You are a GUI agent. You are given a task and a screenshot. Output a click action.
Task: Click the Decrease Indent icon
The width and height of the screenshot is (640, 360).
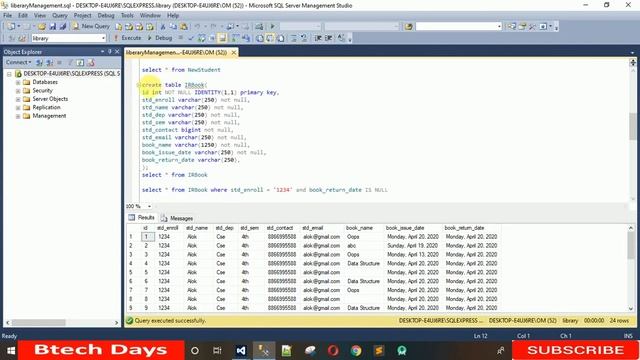coord(318,38)
